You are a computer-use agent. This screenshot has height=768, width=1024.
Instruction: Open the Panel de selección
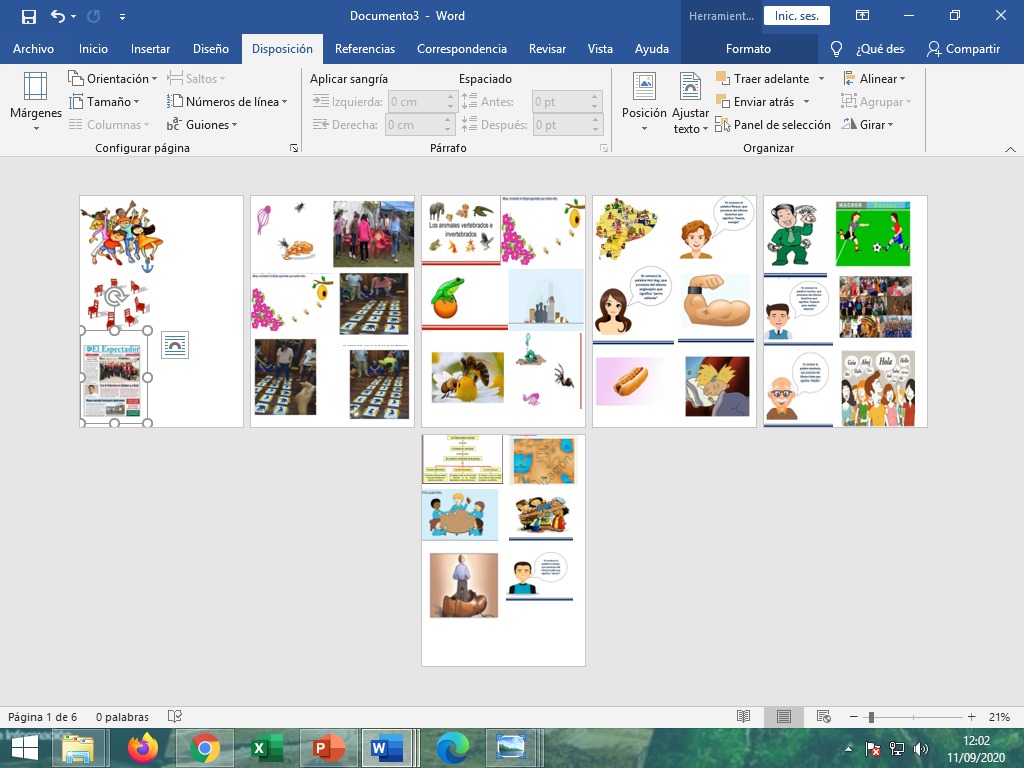[773, 125]
